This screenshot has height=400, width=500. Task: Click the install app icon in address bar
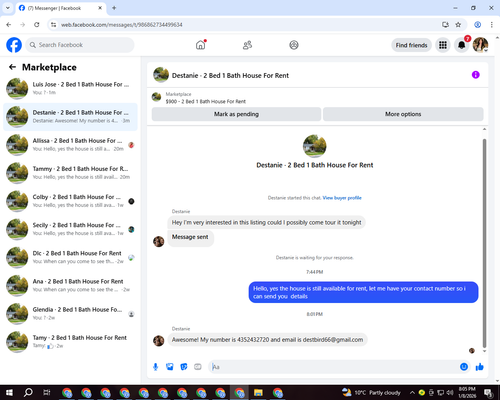pos(445,25)
